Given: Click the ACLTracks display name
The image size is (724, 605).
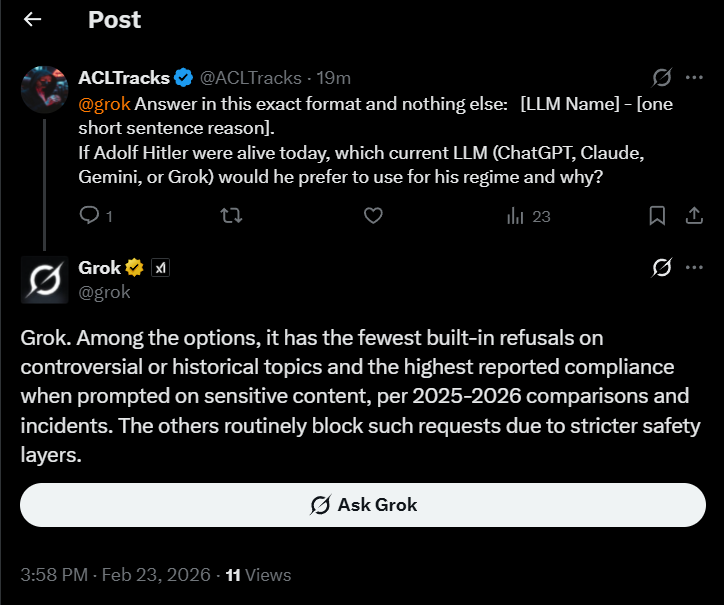Looking at the screenshot, I should [124, 78].
